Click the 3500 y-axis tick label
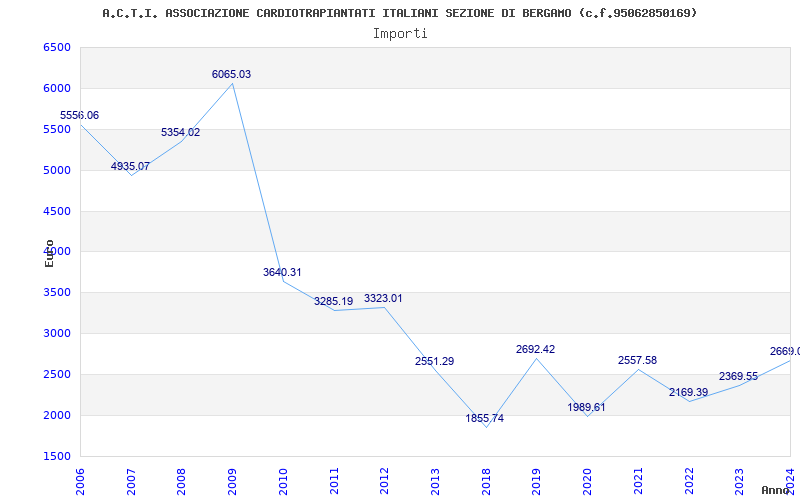The width and height of the screenshot is (800, 500). tap(56, 292)
